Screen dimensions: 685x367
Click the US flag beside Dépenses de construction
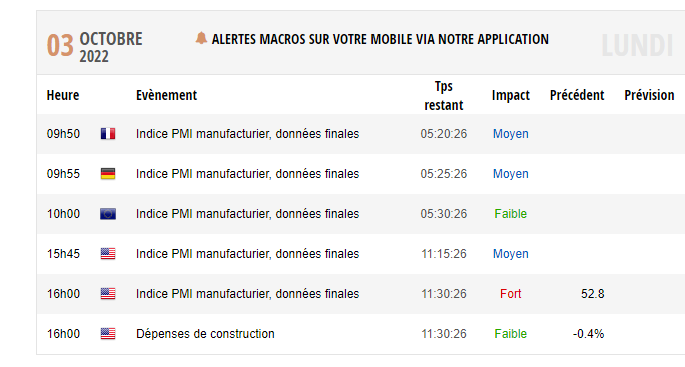coord(108,334)
